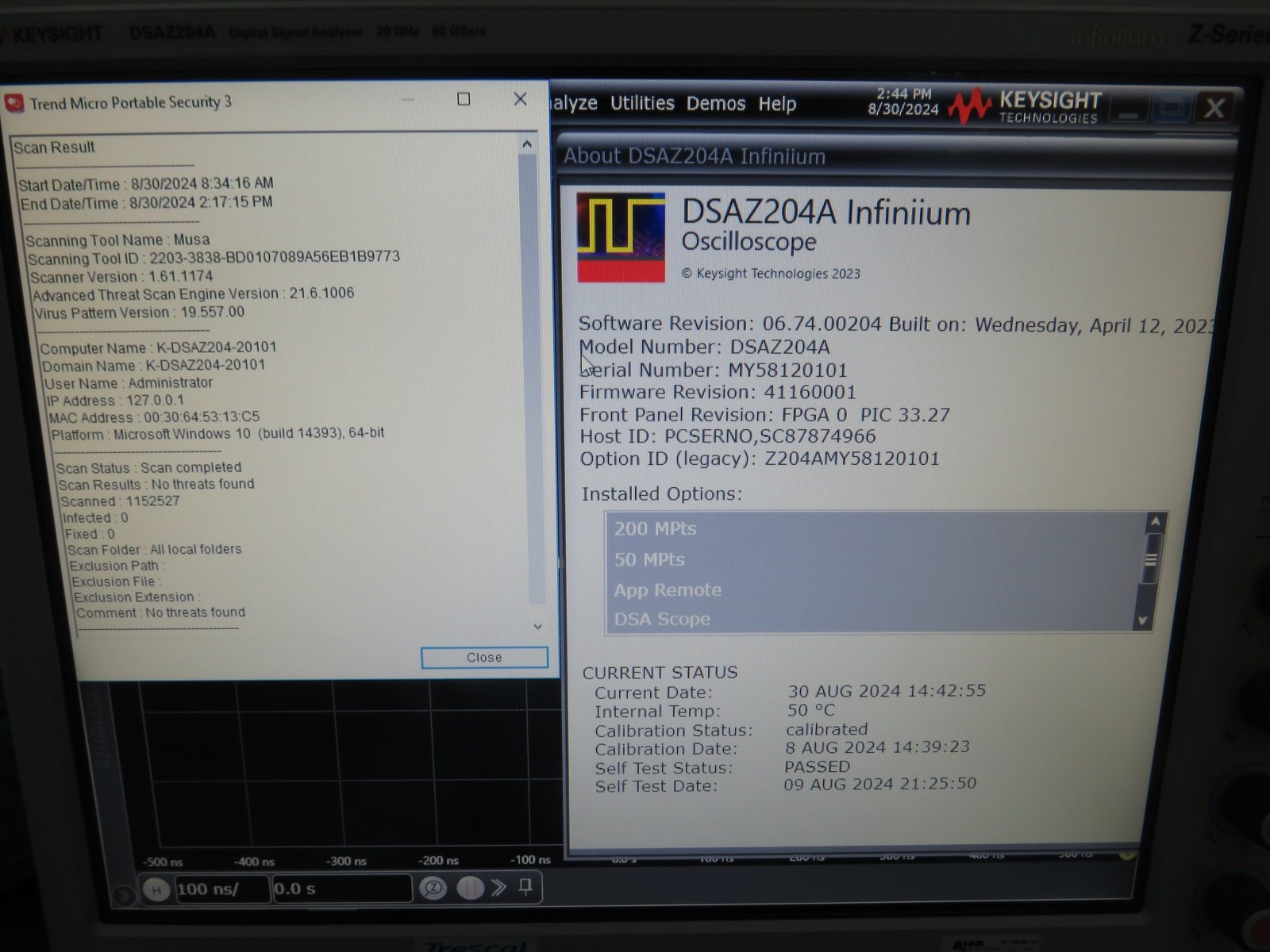Click the Calibration Date 8 AUG 2024 value
This screenshot has width=1270, height=952.
(x=877, y=747)
